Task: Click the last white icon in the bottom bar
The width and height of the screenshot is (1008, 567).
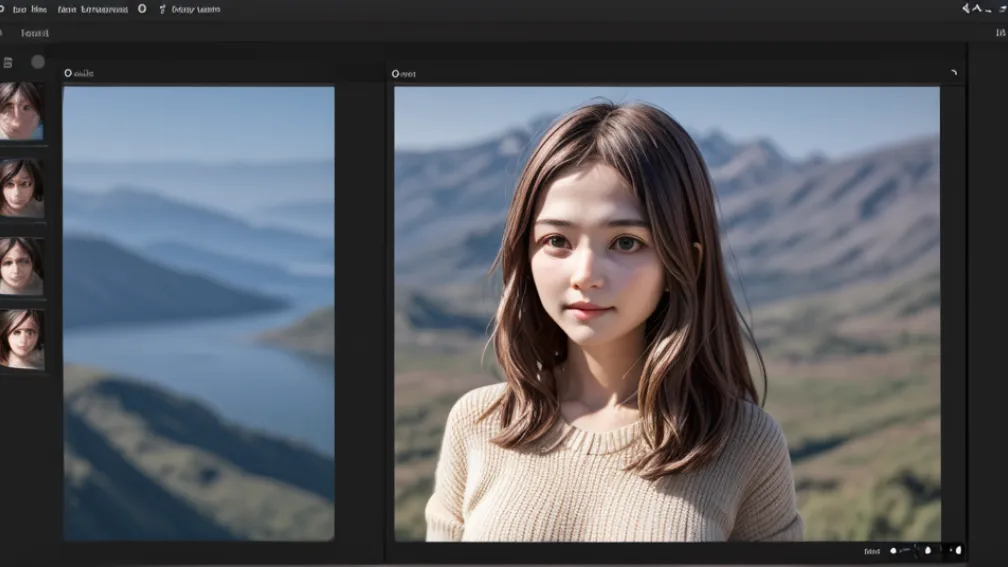Action: (x=957, y=551)
